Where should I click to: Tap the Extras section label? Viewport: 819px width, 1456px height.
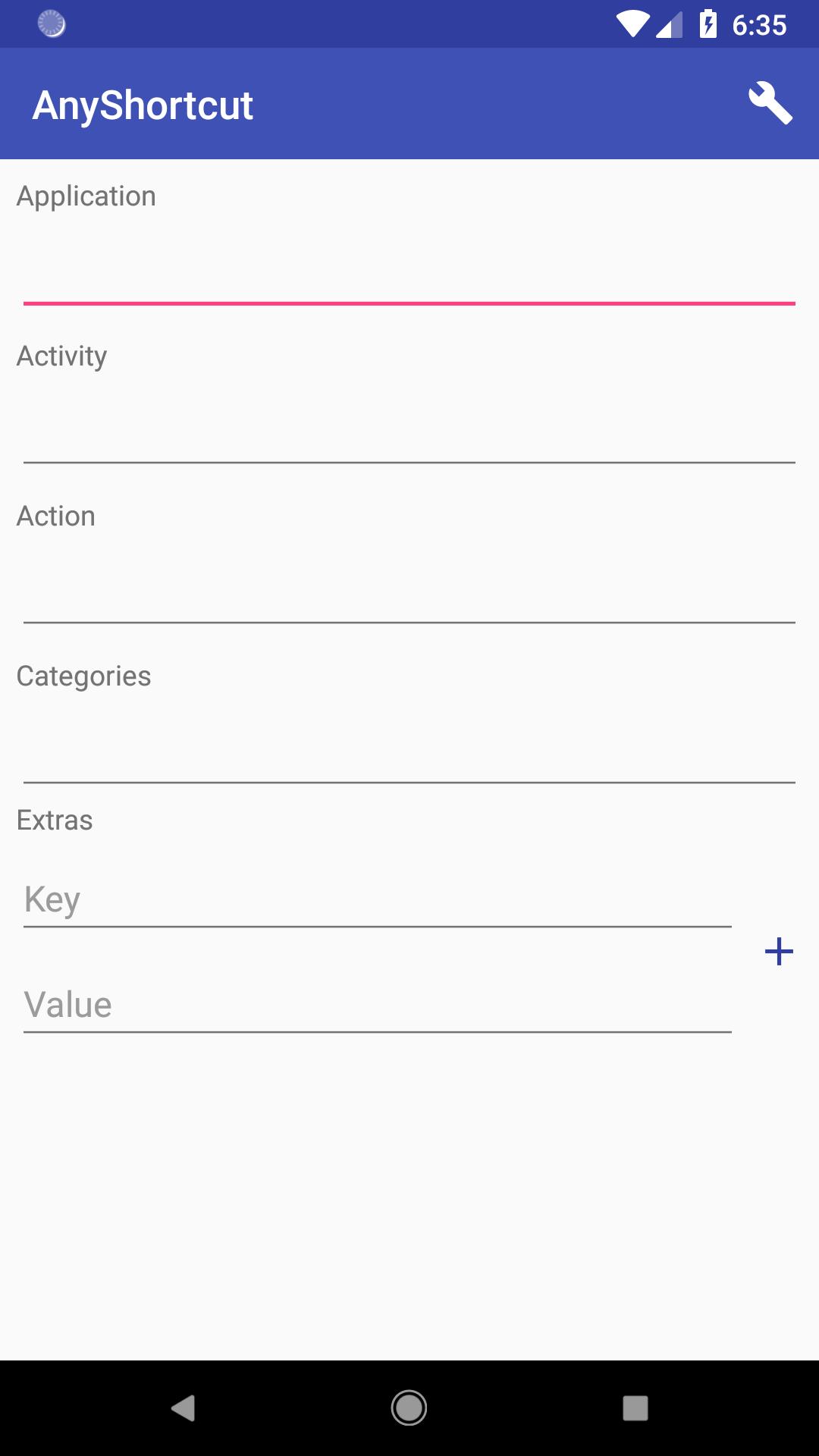(55, 821)
